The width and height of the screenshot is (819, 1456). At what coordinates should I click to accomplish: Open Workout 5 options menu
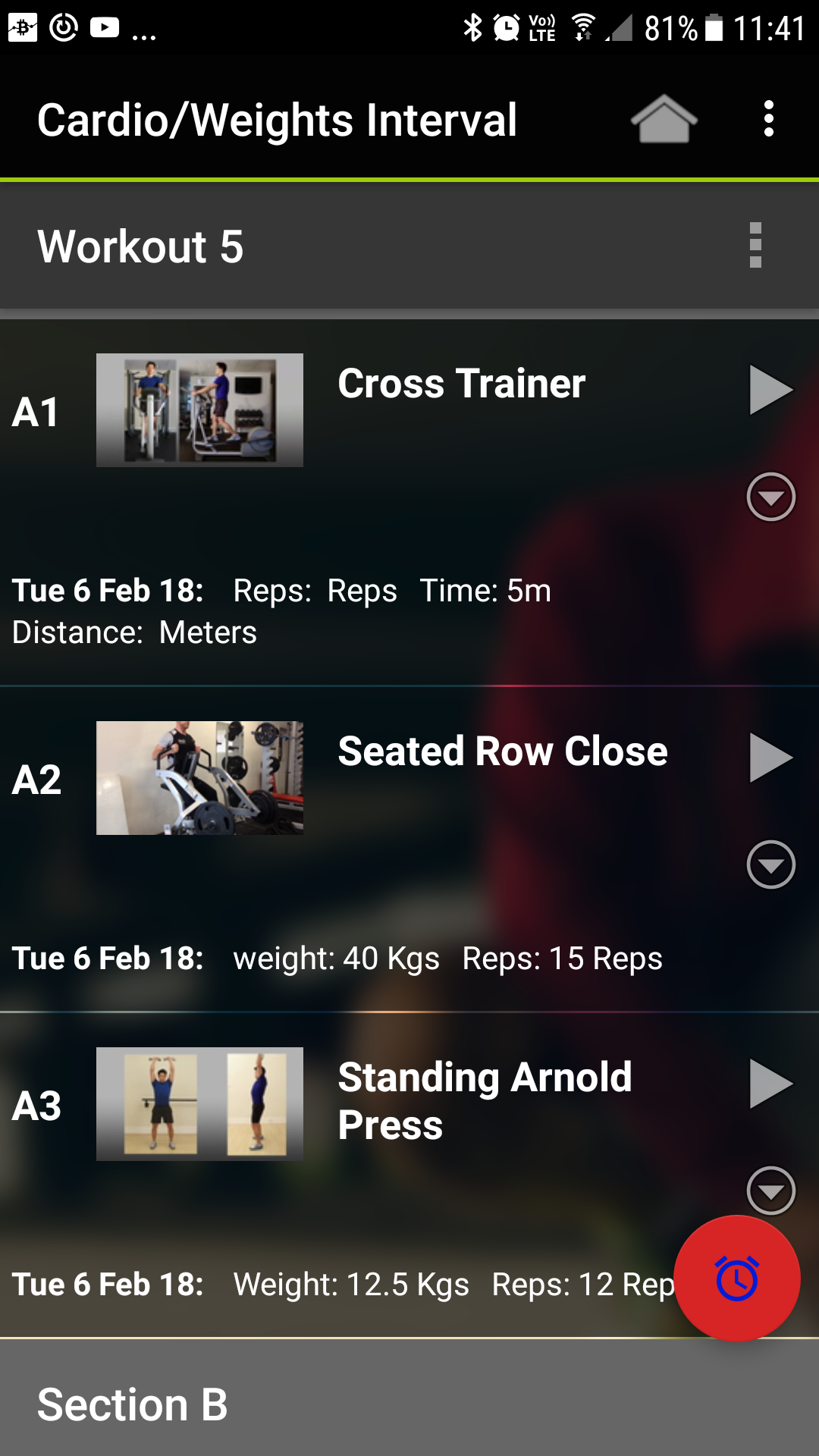[x=755, y=245]
